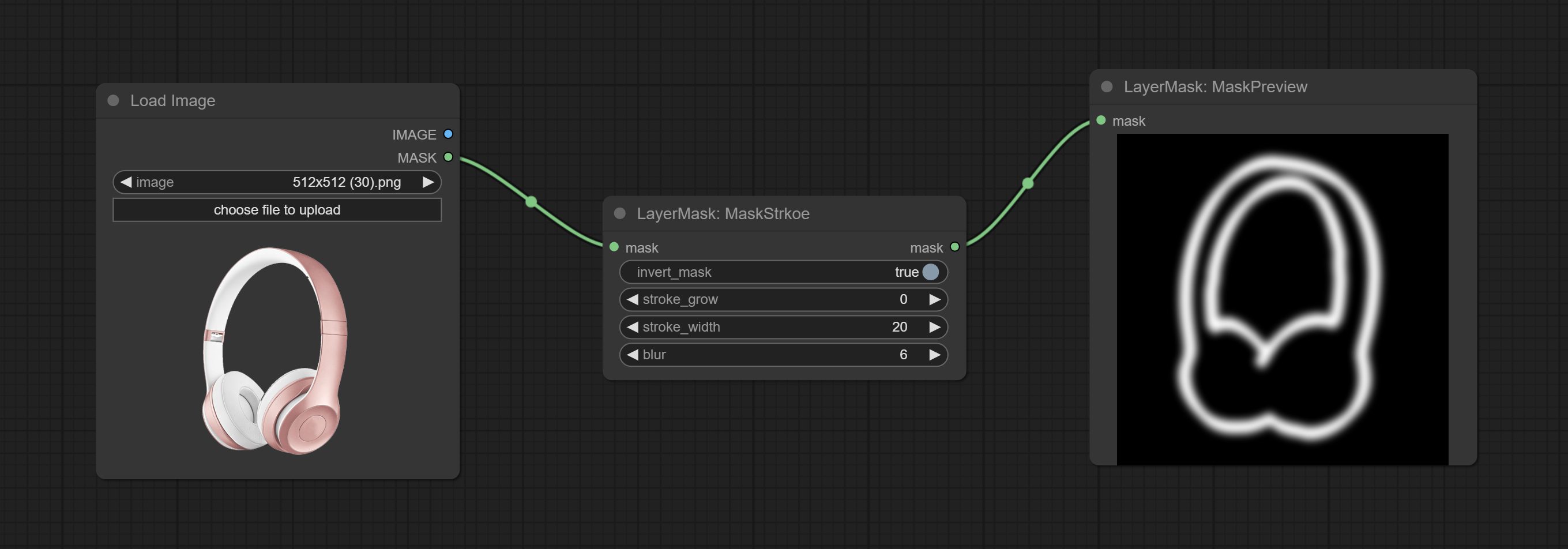This screenshot has width=1568, height=549.
Task: Click the link midpoint between MaskStrkoe and MaskPreview
Action: coord(1028,183)
